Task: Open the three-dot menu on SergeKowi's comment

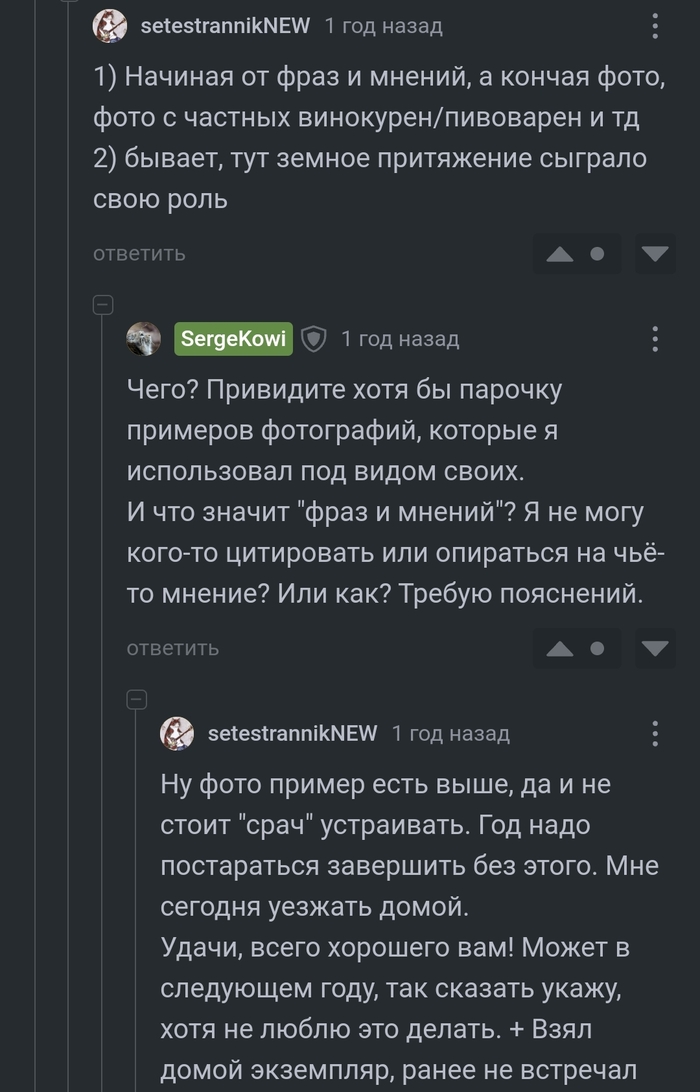Action: click(x=655, y=339)
